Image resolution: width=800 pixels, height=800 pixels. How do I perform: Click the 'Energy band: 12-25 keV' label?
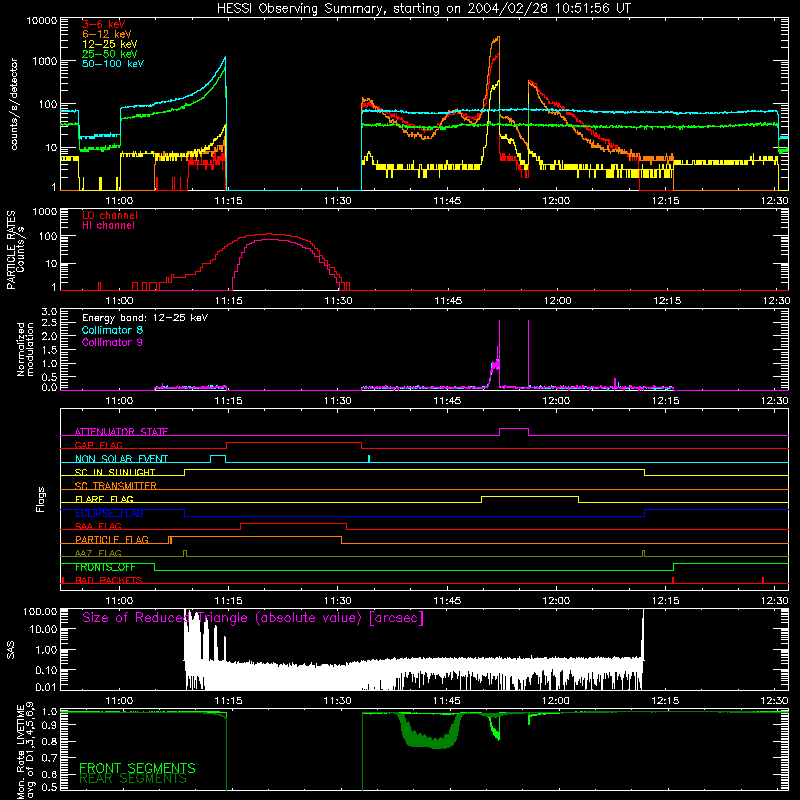point(145,318)
